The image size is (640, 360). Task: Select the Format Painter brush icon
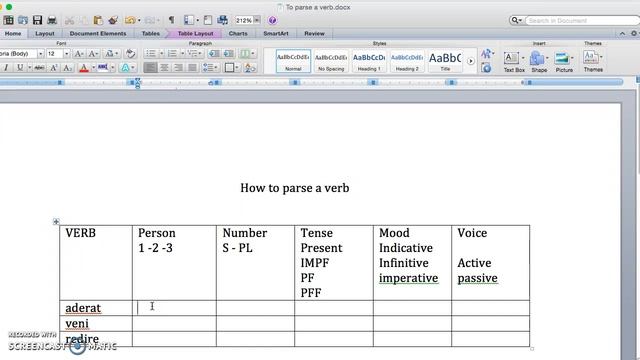click(x=113, y=20)
